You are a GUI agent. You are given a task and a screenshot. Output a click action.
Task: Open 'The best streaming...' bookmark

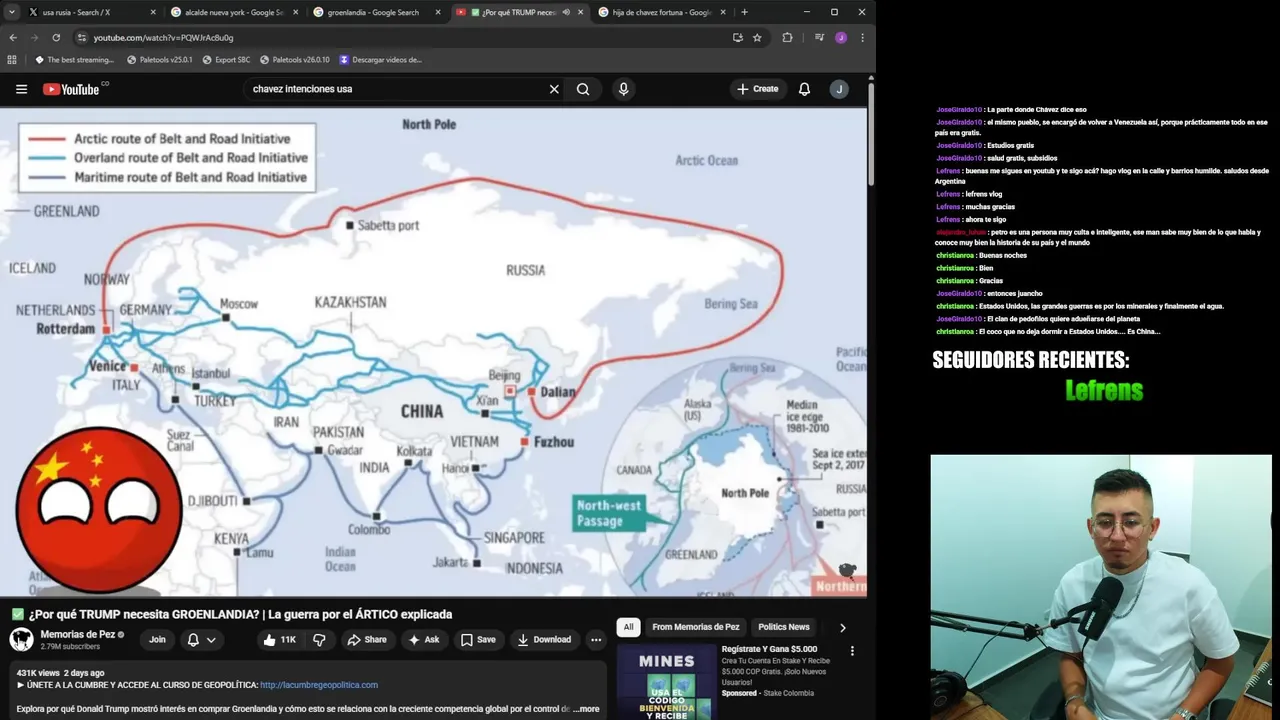tap(74, 60)
